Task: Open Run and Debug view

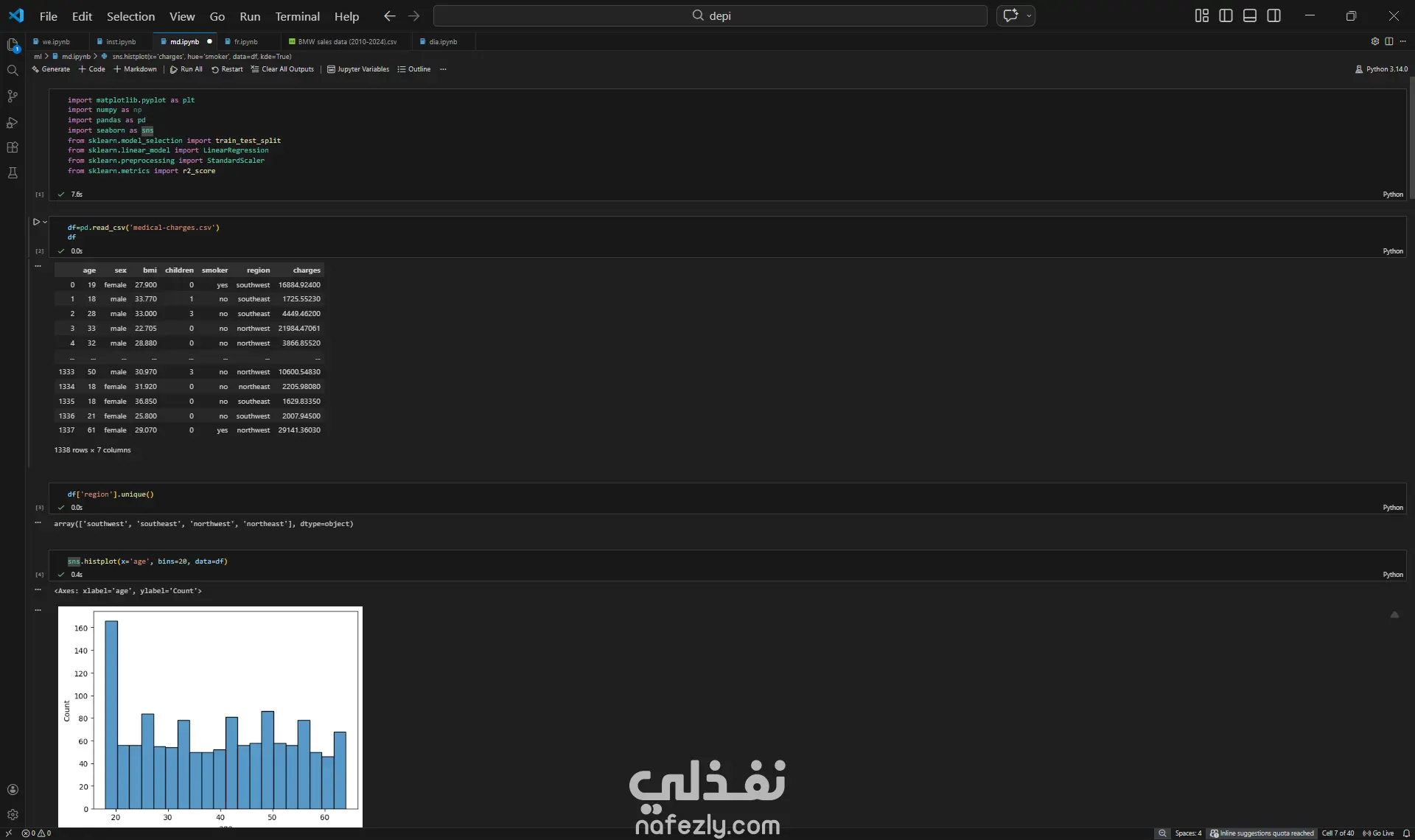Action: pyautogui.click(x=13, y=122)
